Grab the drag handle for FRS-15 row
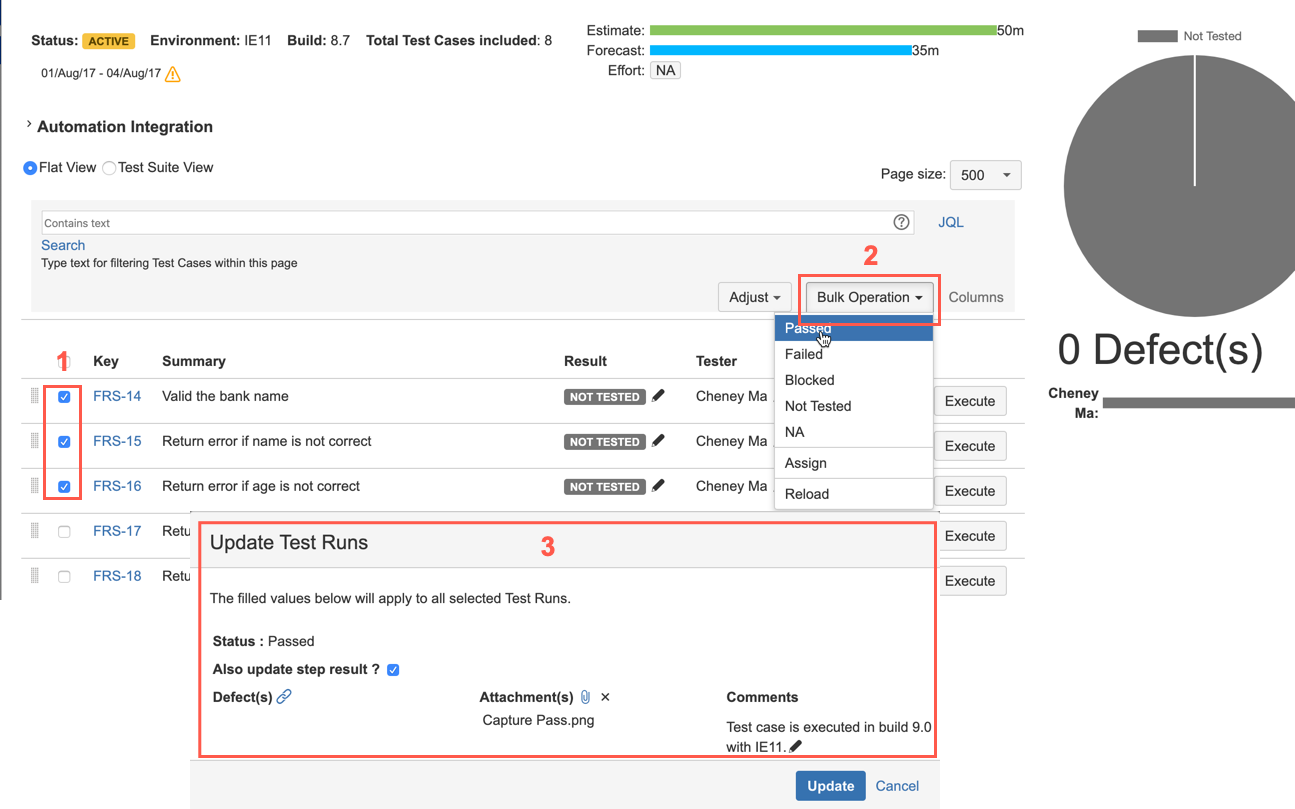 point(35,441)
